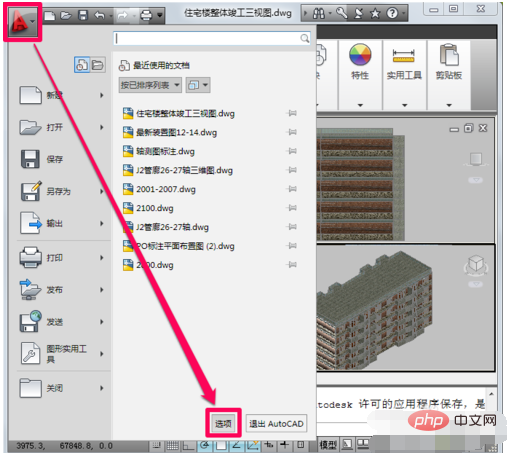Expand the arrow under 实用工具 panel
507x453 pixels.
tap(405, 105)
